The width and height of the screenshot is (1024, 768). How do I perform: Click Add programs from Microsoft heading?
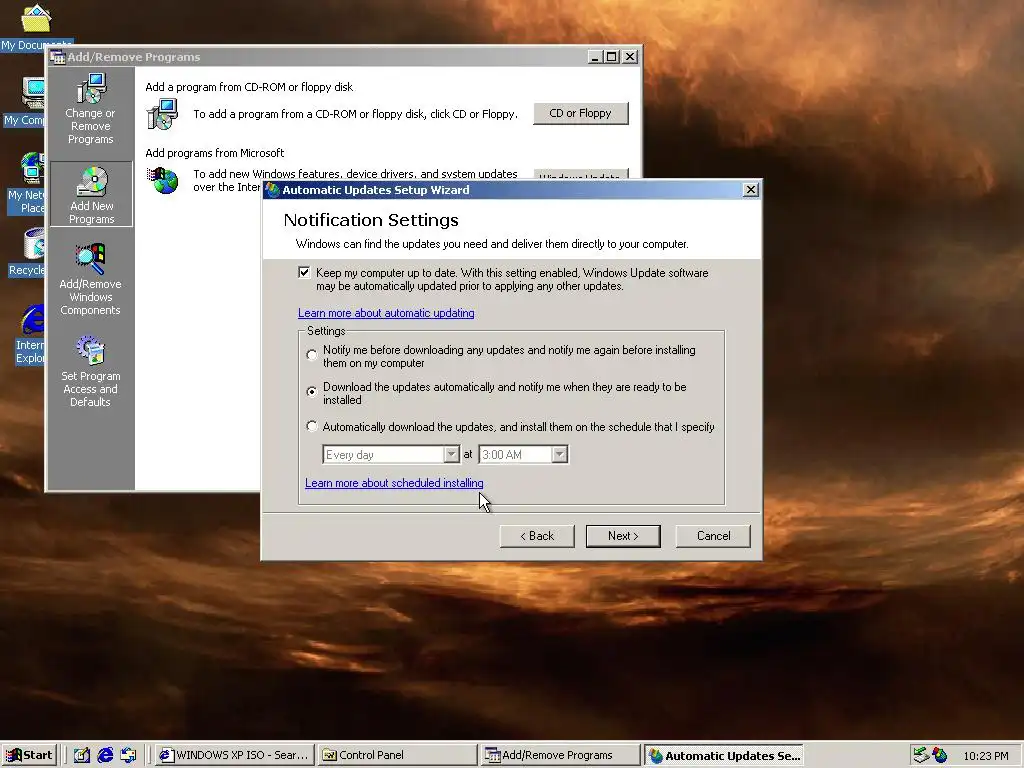click(215, 153)
